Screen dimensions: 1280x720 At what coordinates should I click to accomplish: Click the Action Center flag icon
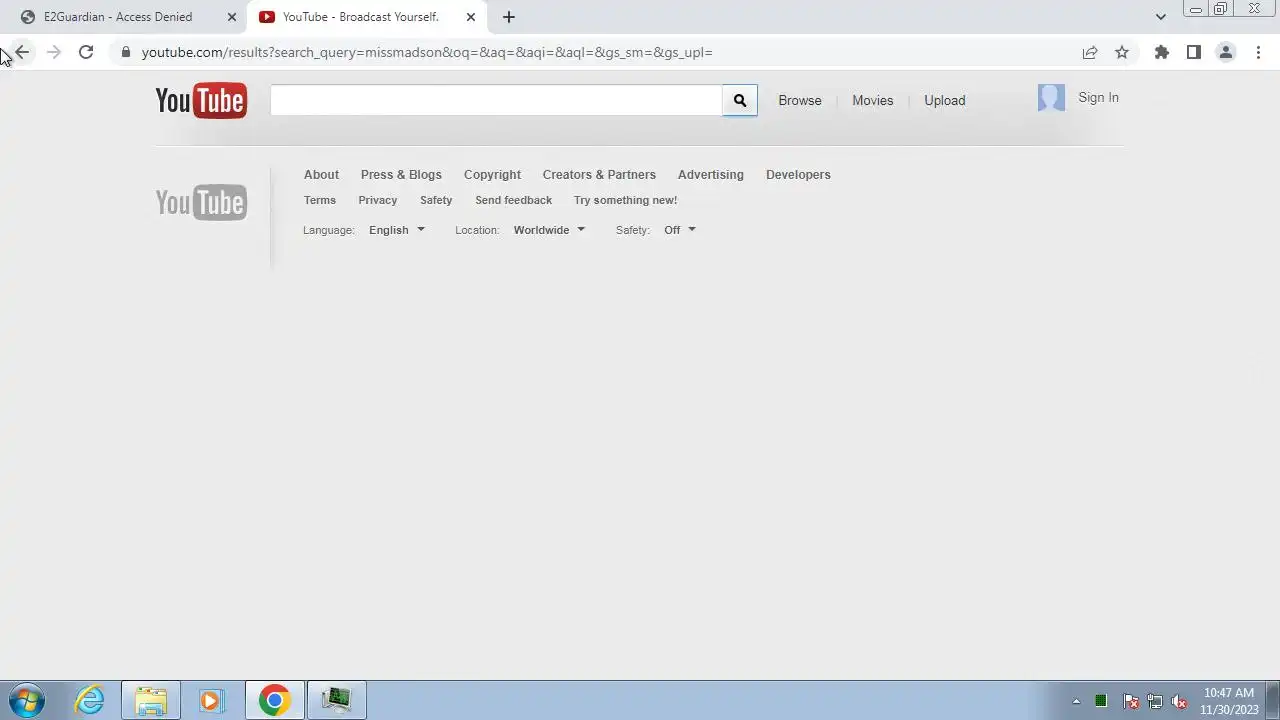[x=1130, y=701]
